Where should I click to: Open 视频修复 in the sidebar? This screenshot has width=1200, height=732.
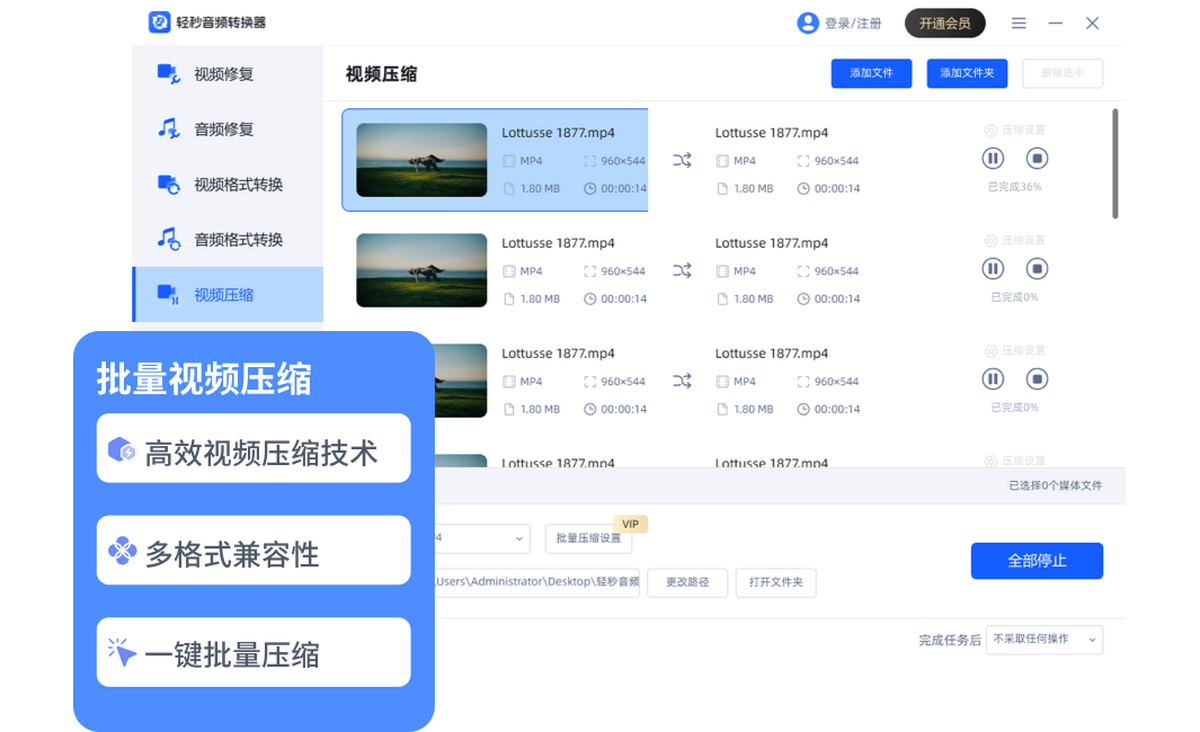224,74
